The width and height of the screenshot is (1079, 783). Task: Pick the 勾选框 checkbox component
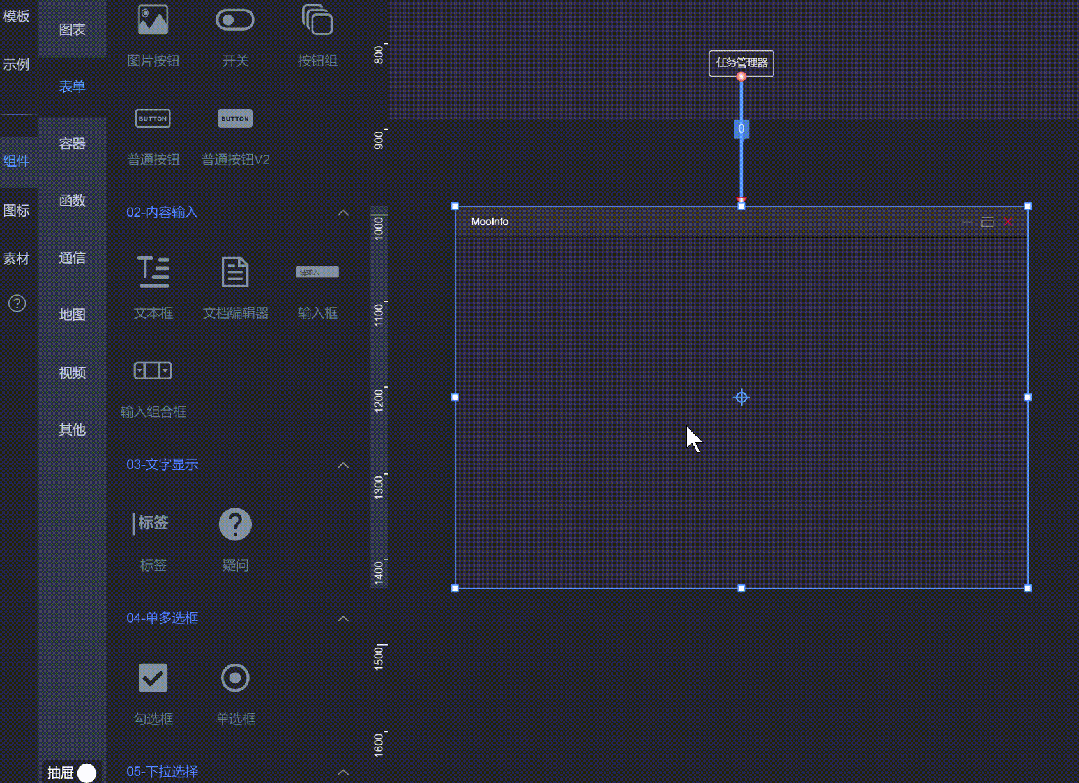[153, 678]
